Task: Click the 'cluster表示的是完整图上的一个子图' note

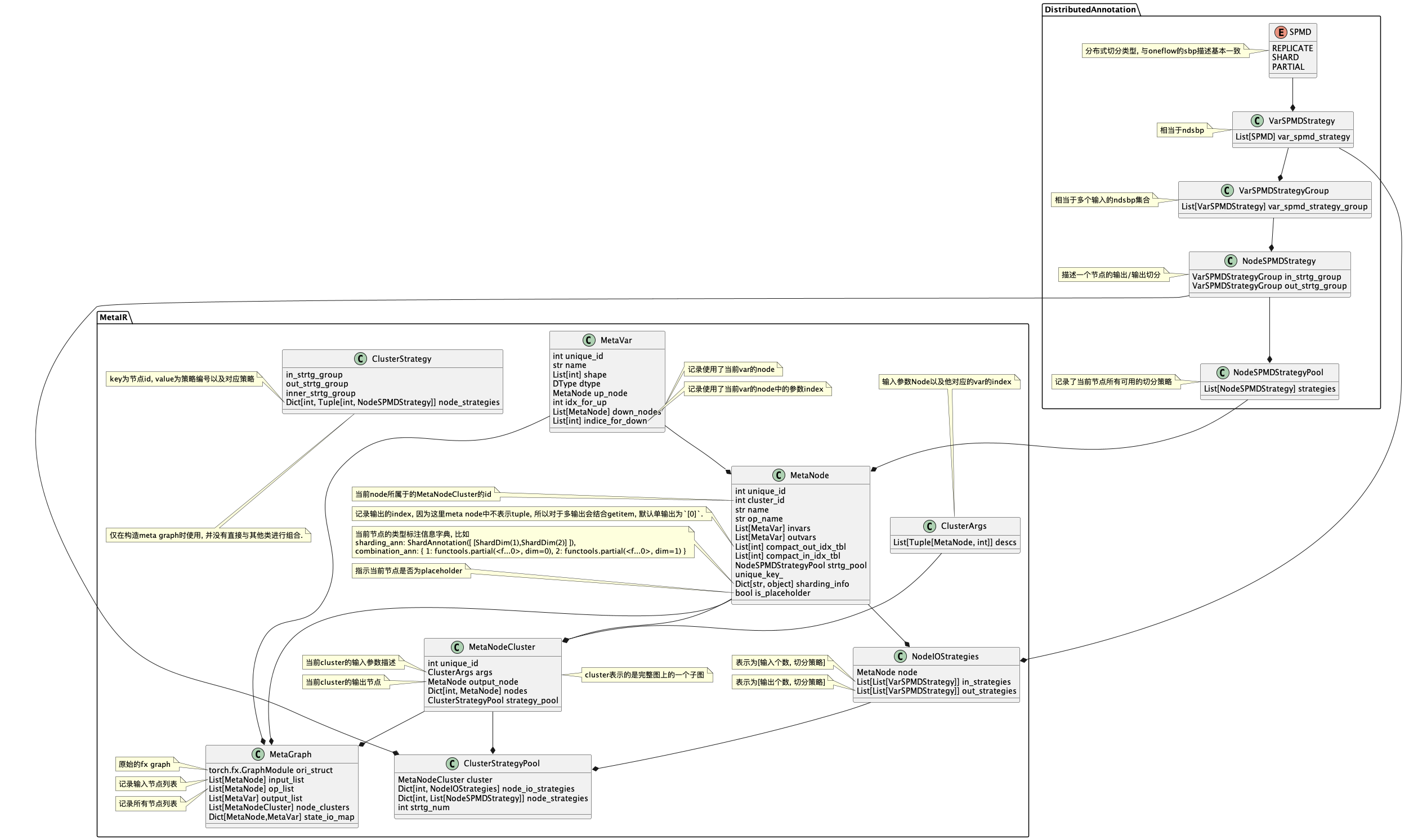Action: pyautogui.click(x=645, y=675)
